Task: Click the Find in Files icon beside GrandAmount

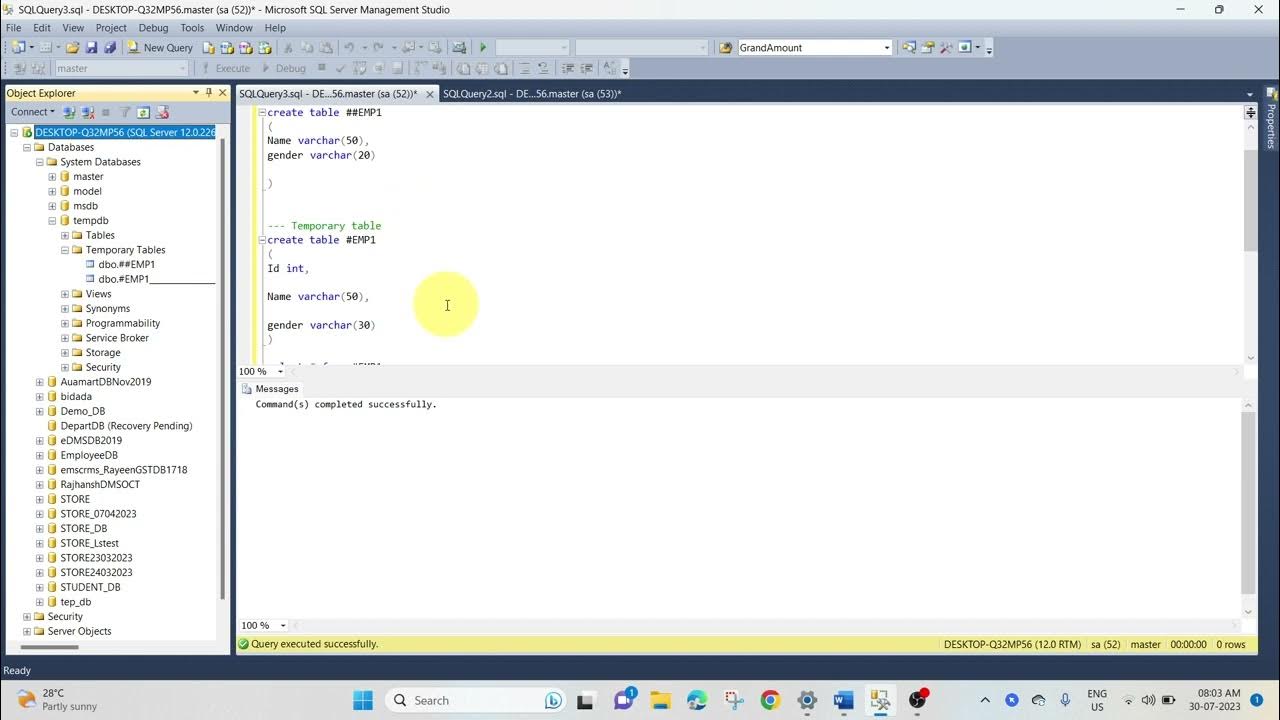Action: tap(725, 47)
